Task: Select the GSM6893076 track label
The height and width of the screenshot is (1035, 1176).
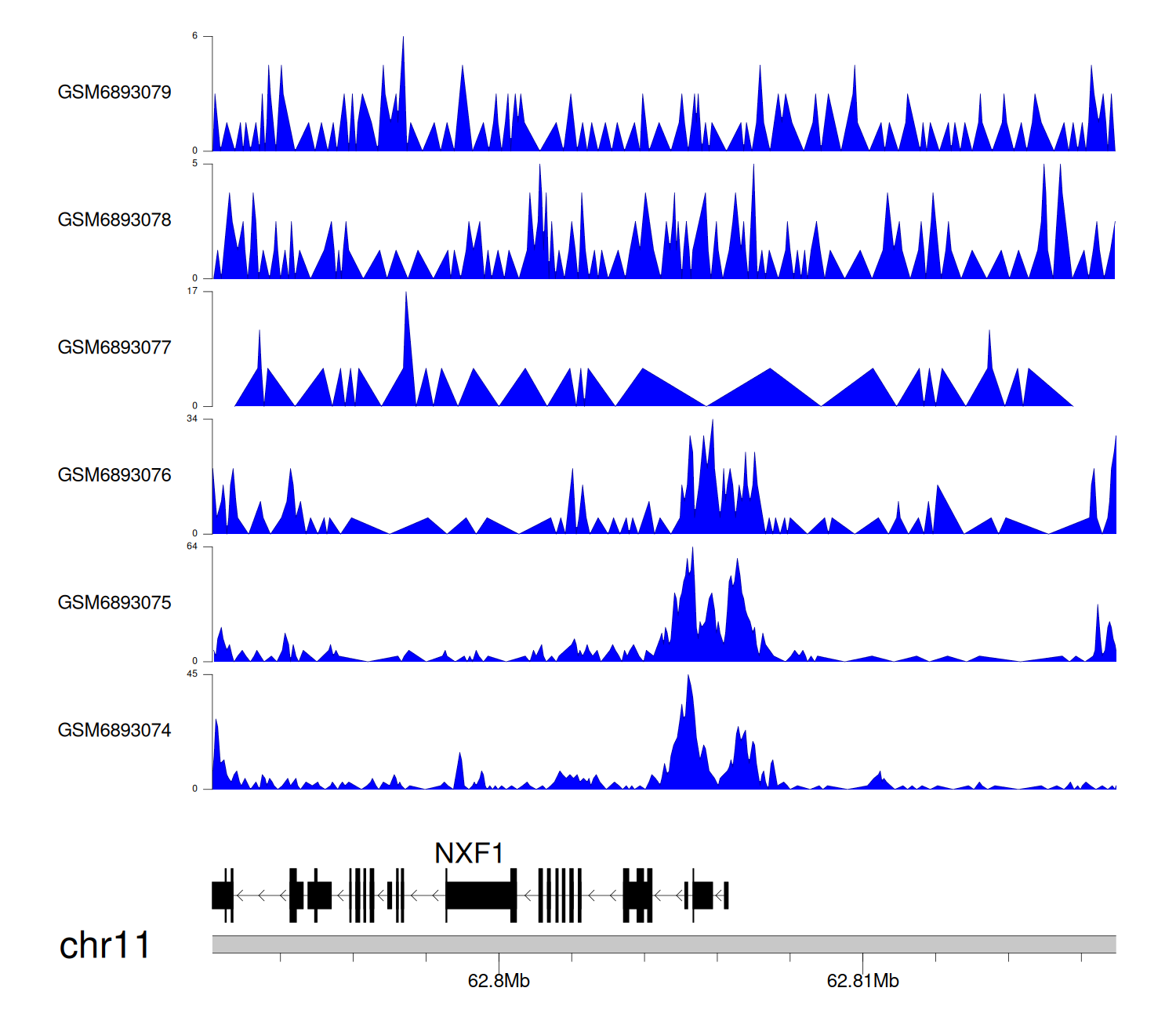Action: click(x=114, y=475)
